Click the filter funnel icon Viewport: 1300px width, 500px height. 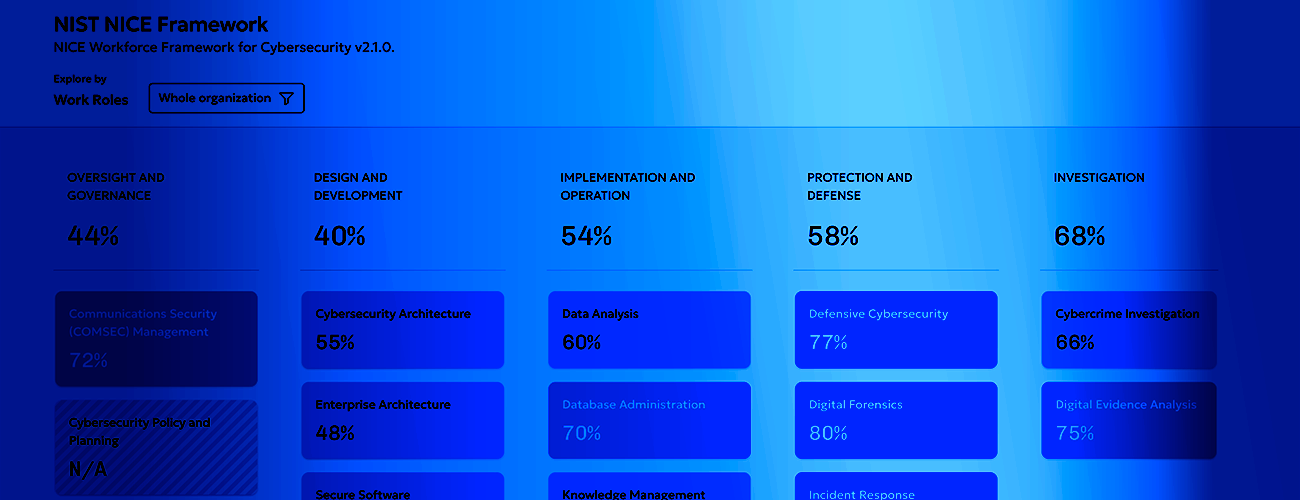click(x=287, y=98)
